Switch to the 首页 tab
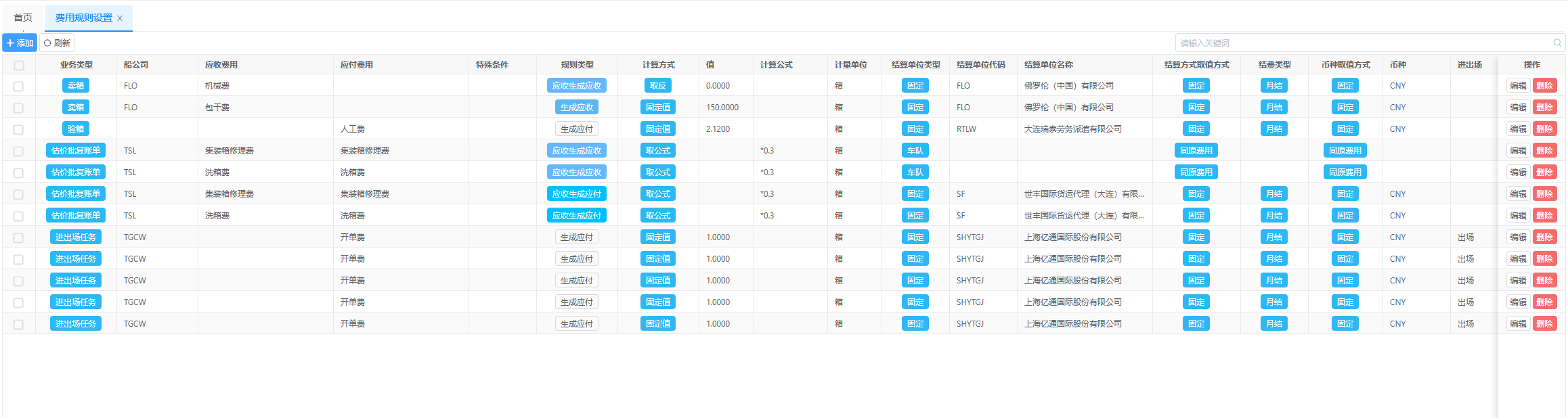1568x418 pixels. click(x=23, y=18)
